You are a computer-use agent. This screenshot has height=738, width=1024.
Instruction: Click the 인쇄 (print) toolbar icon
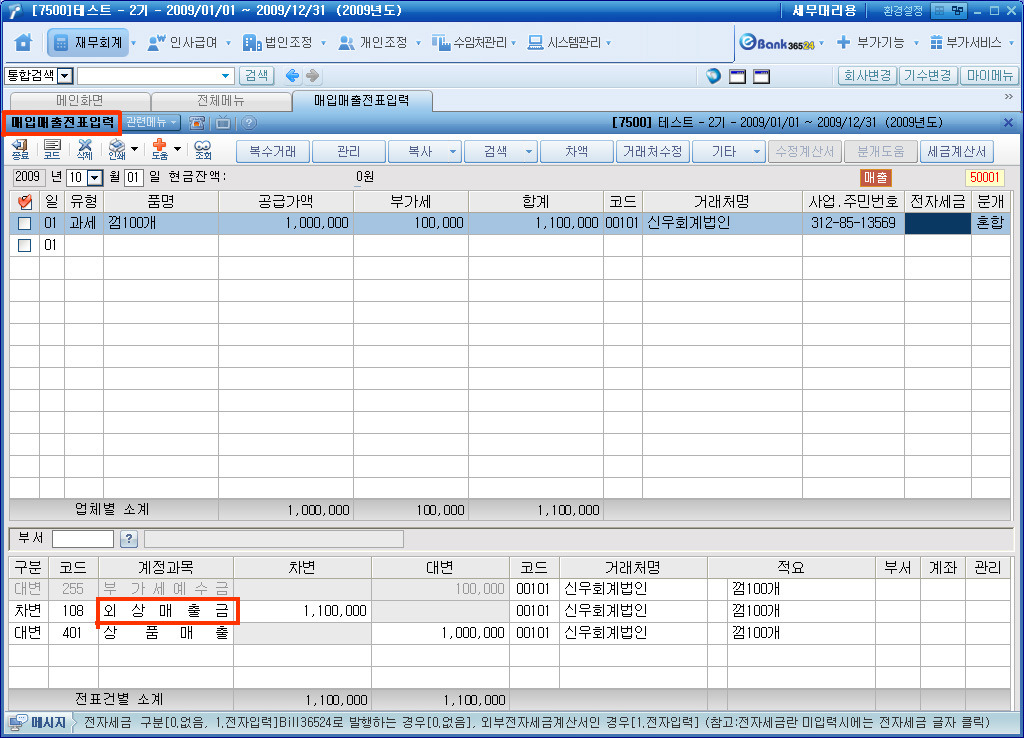pos(117,151)
